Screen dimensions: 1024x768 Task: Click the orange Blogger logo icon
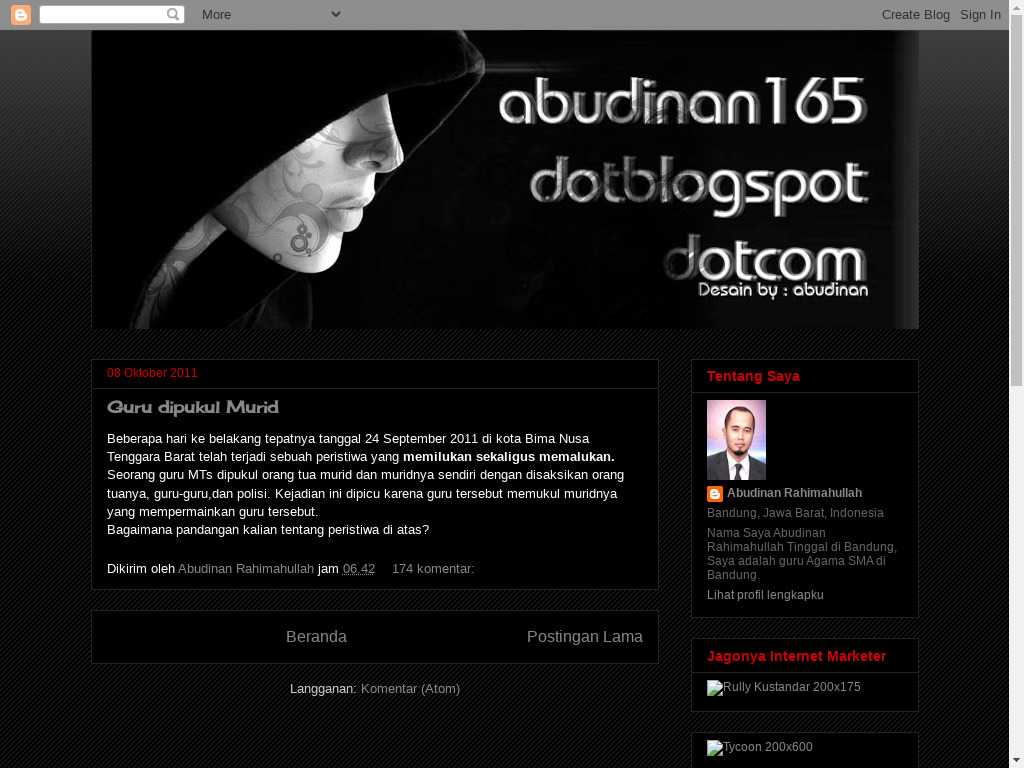click(x=20, y=14)
